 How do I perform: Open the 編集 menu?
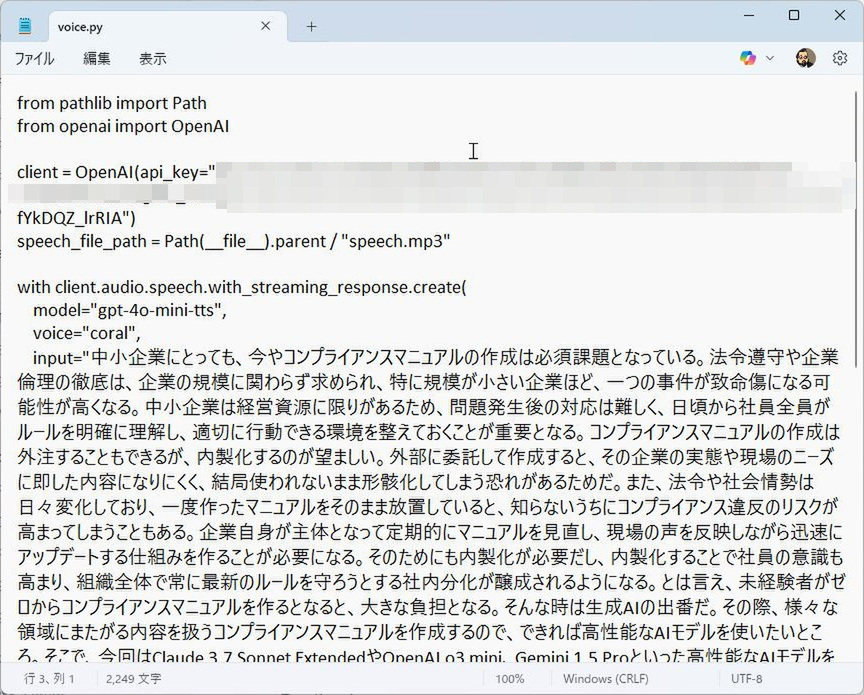click(96, 58)
